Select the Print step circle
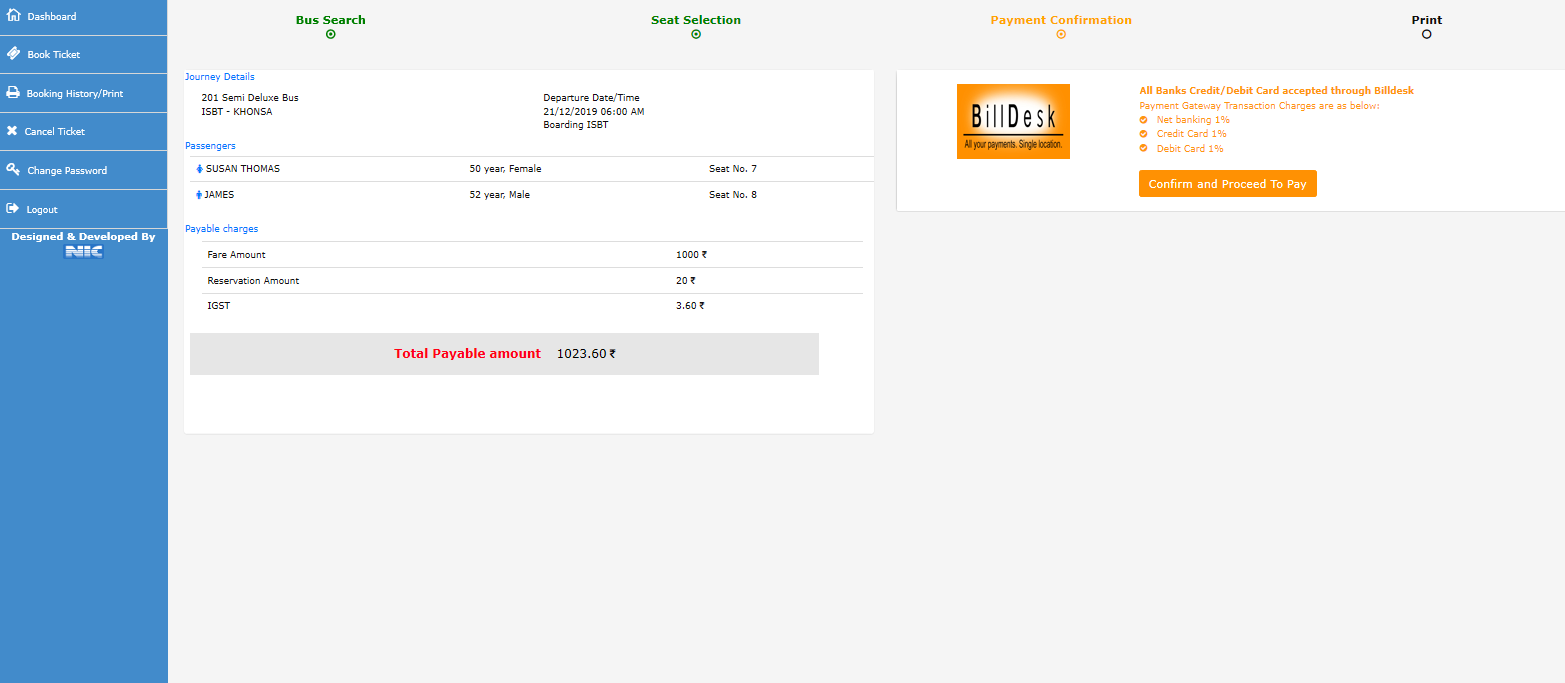Screen dimensions: 1565x683 pyautogui.click(x=1426, y=34)
